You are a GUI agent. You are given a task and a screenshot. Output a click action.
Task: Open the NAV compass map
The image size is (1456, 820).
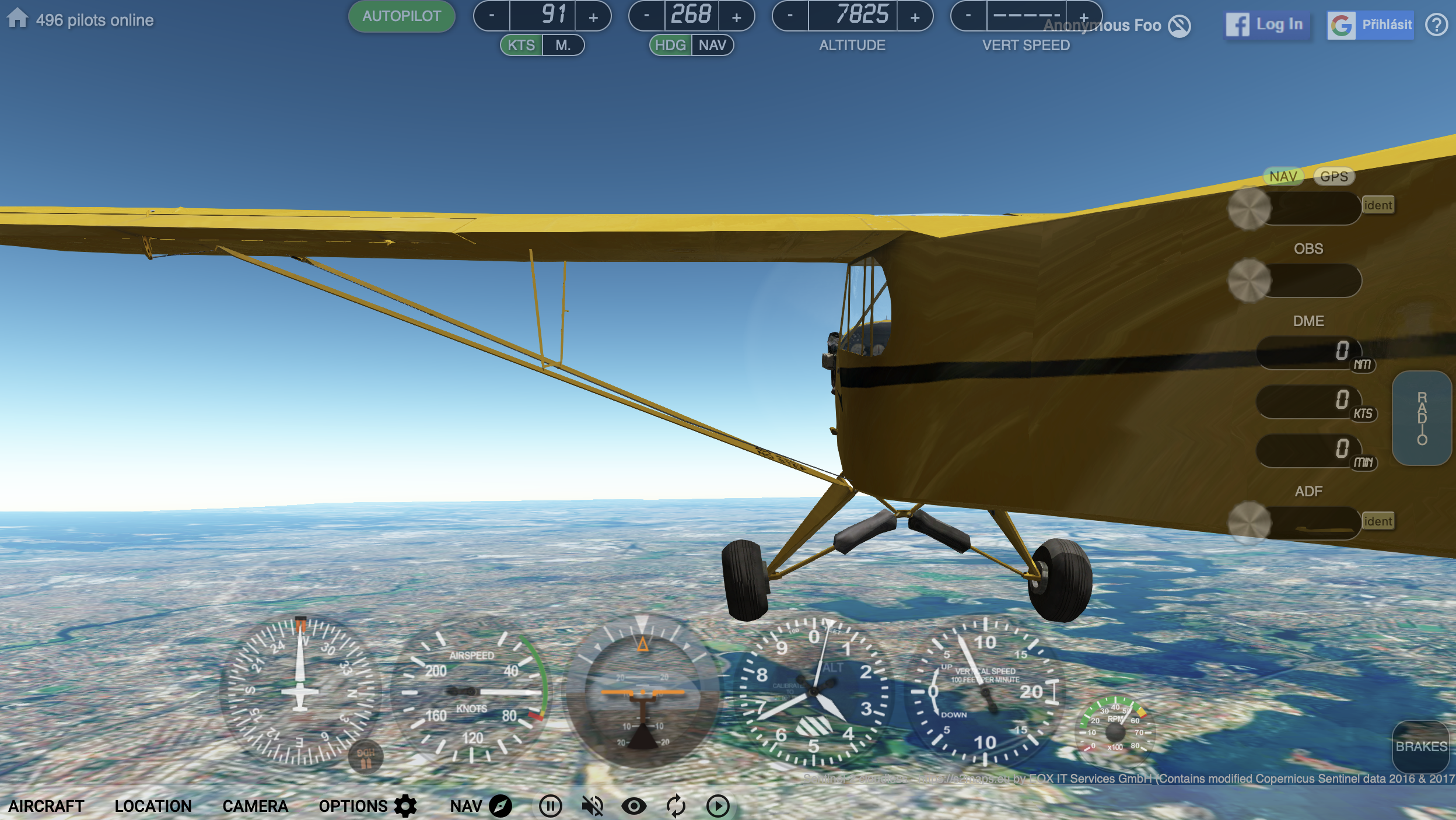point(501,805)
